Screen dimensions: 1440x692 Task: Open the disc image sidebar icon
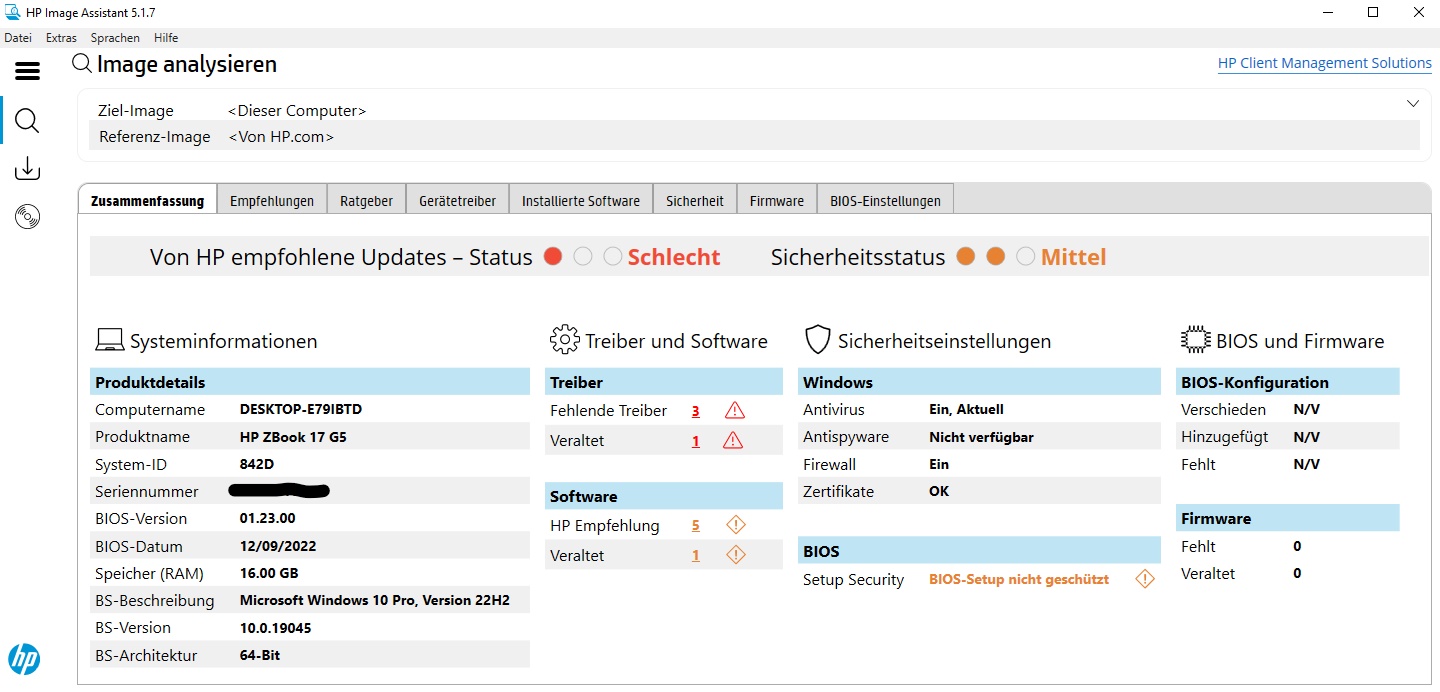point(27,216)
